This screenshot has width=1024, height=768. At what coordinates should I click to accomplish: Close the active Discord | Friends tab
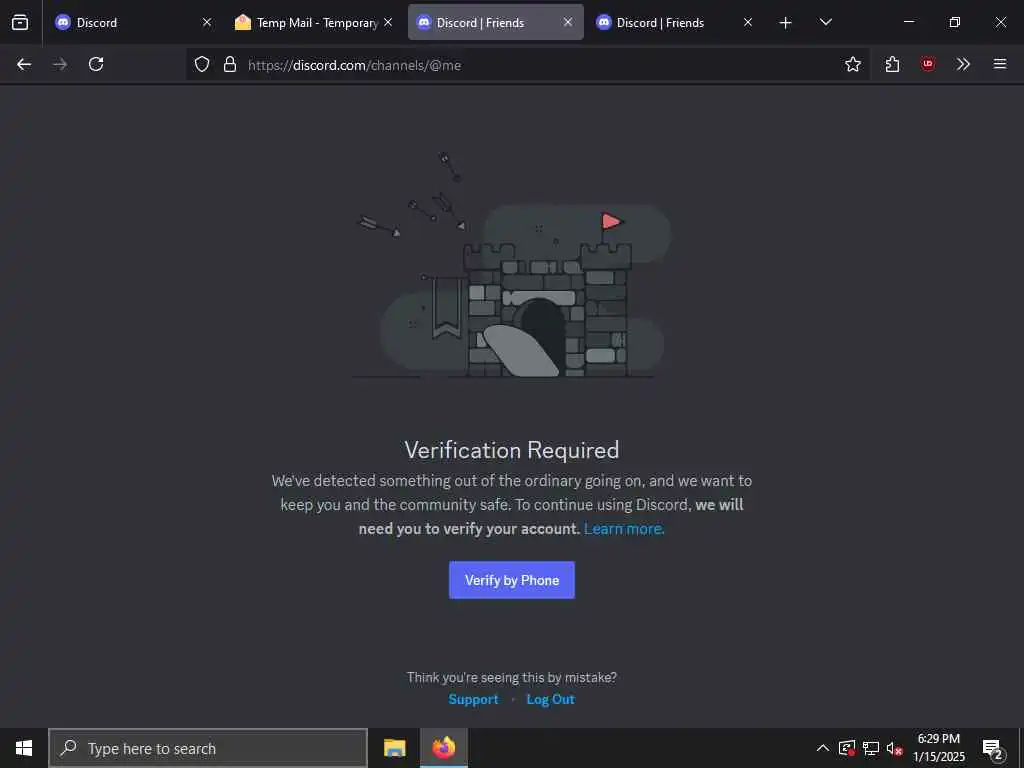point(568,22)
